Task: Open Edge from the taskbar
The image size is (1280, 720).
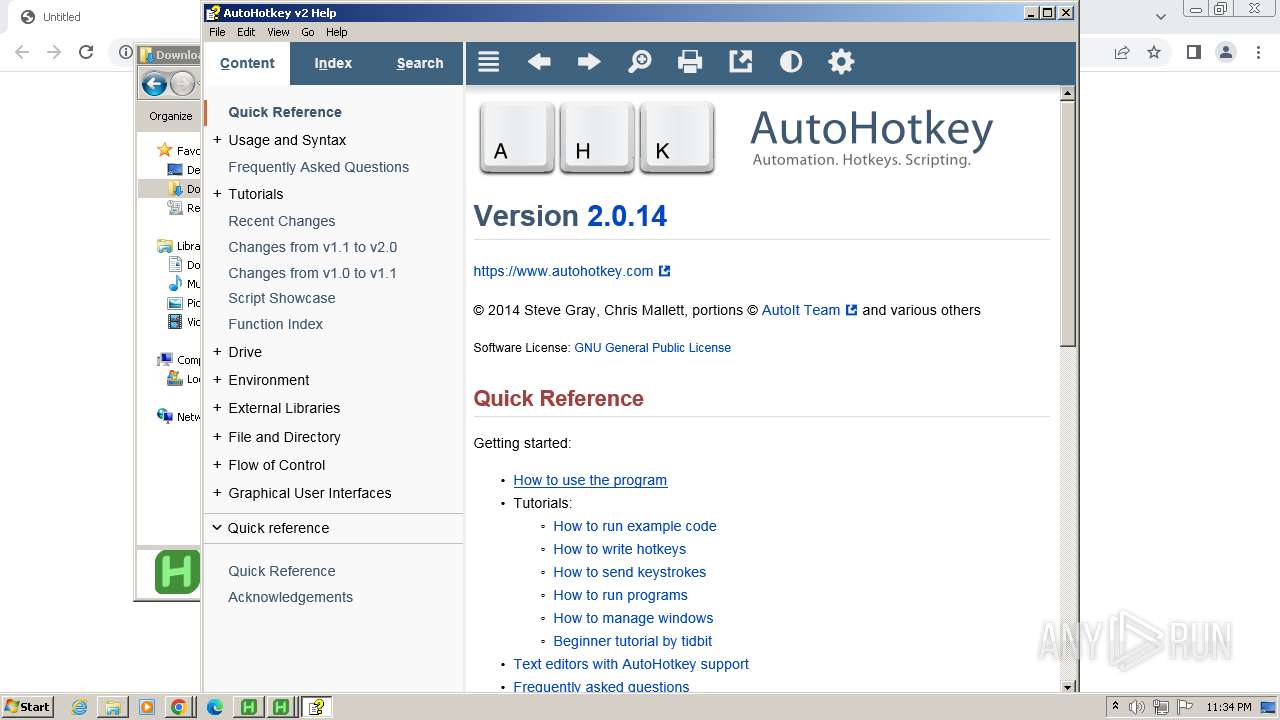Action: pos(215,707)
